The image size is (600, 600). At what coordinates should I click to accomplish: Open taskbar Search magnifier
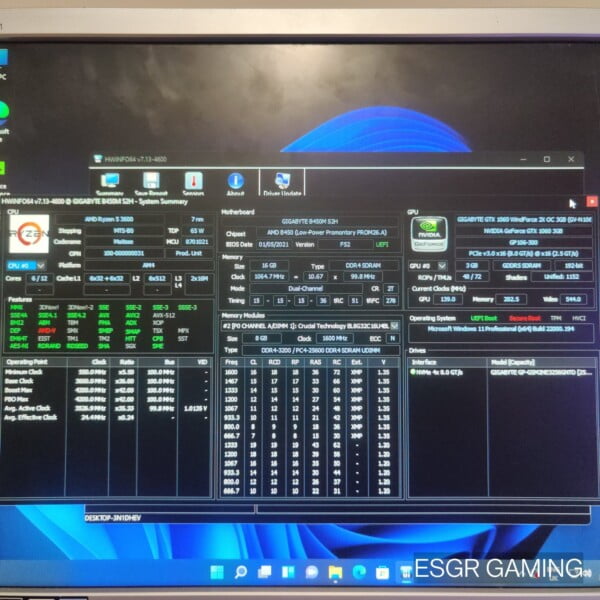[x=240, y=572]
